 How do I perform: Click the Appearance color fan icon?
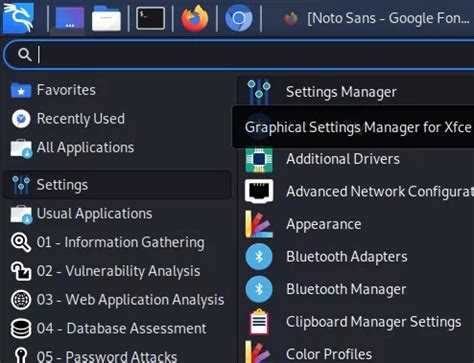coord(259,224)
